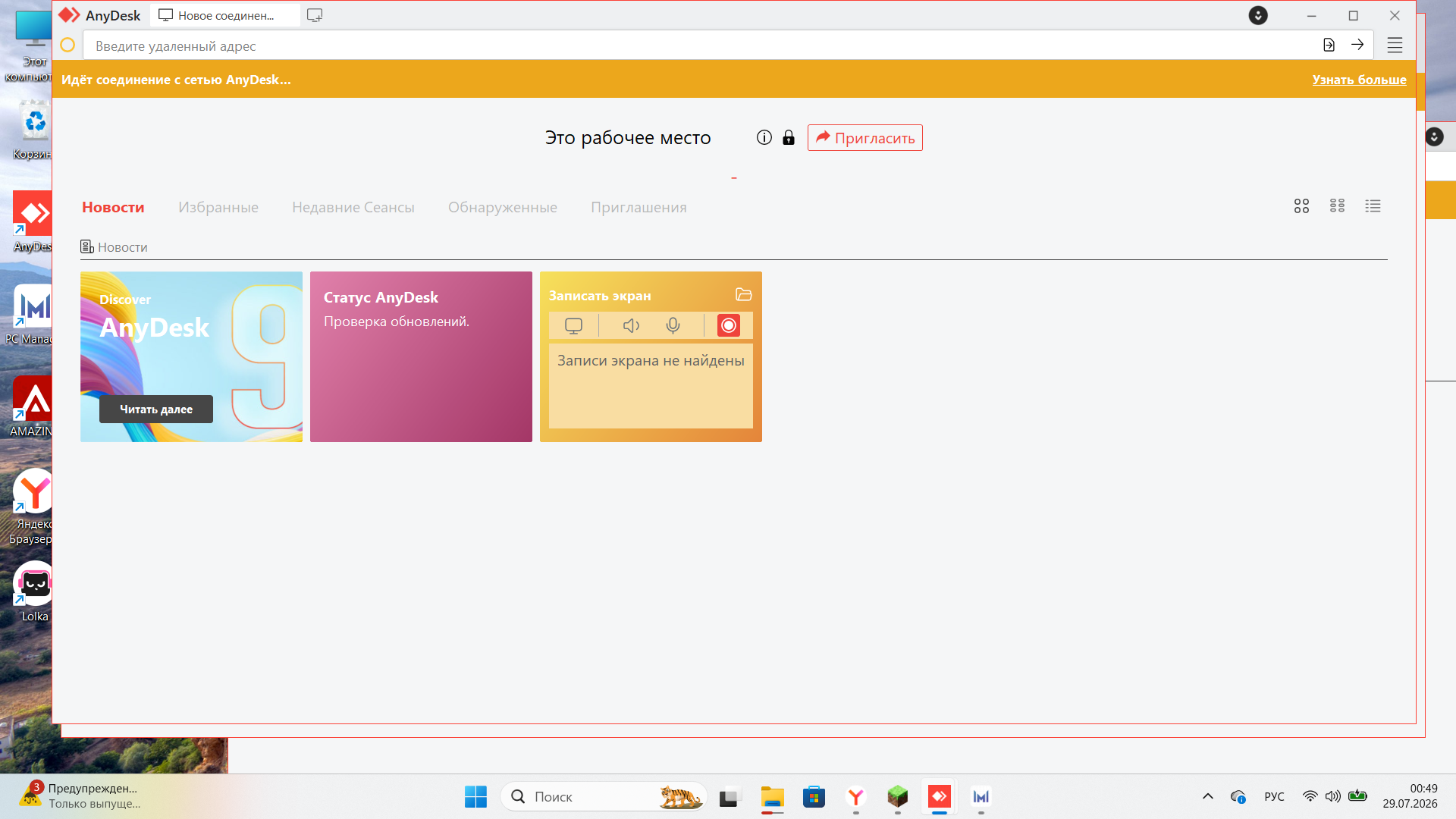Image resolution: width=1456 pixels, height=819 pixels.
Task: Open File Explorer from the taskbar
Action: click(772, 797)
